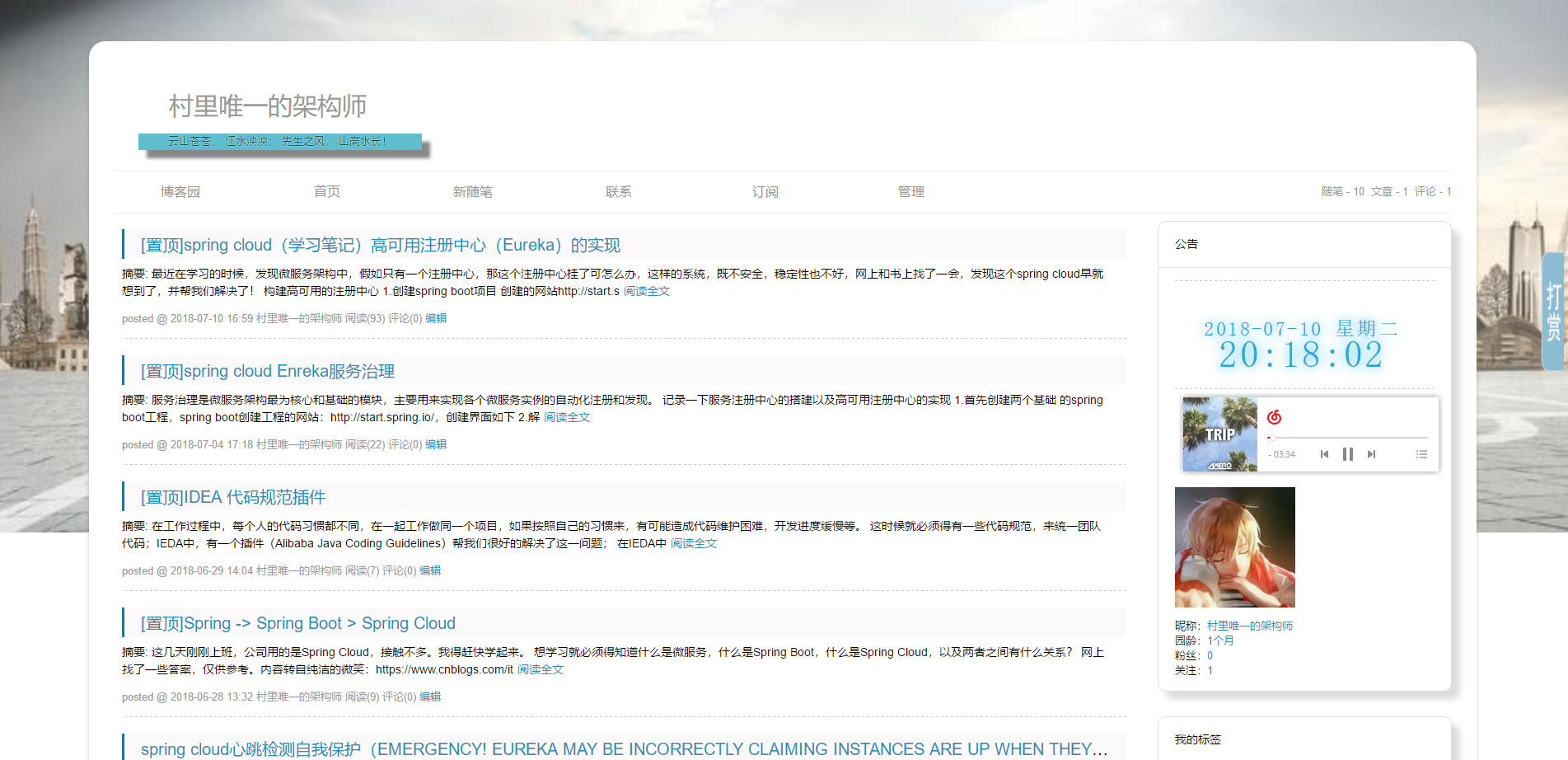Click 编辑 on post dated 2018-06-29 14:04
The height and width of the screenshot is (760, 1568).
430,570
